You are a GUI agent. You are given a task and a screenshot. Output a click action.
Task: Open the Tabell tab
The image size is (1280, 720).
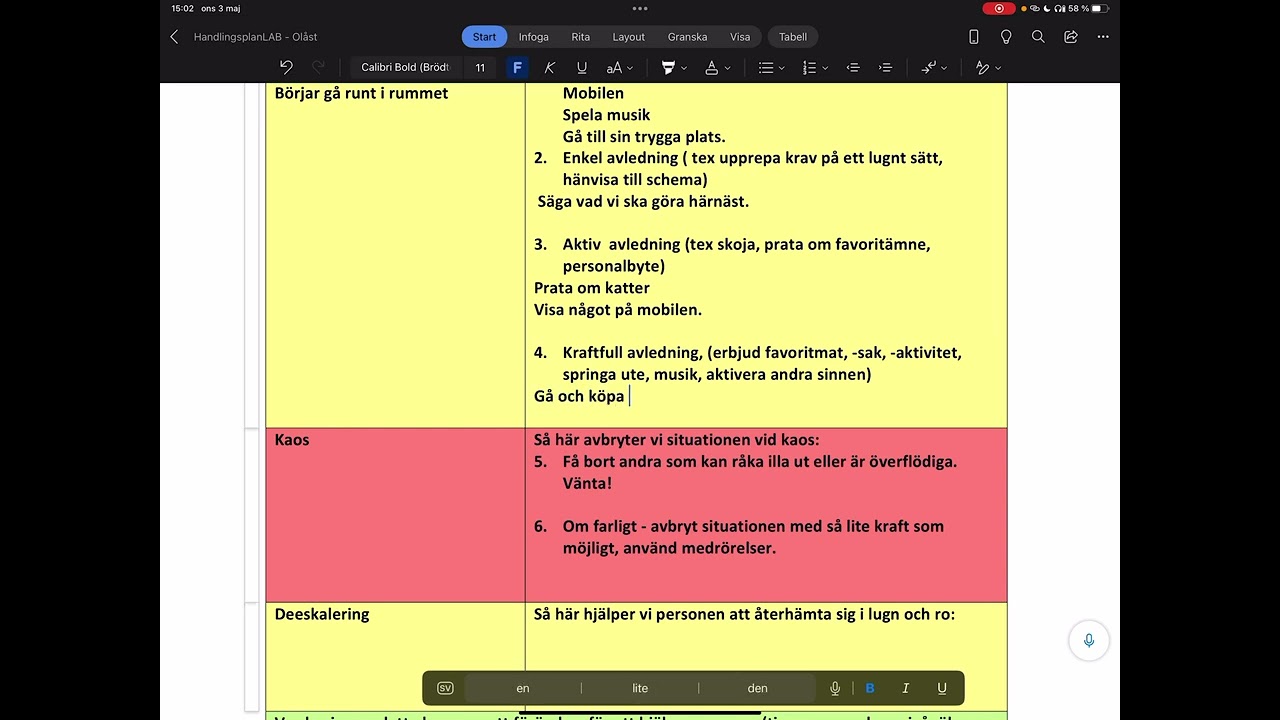793,37
